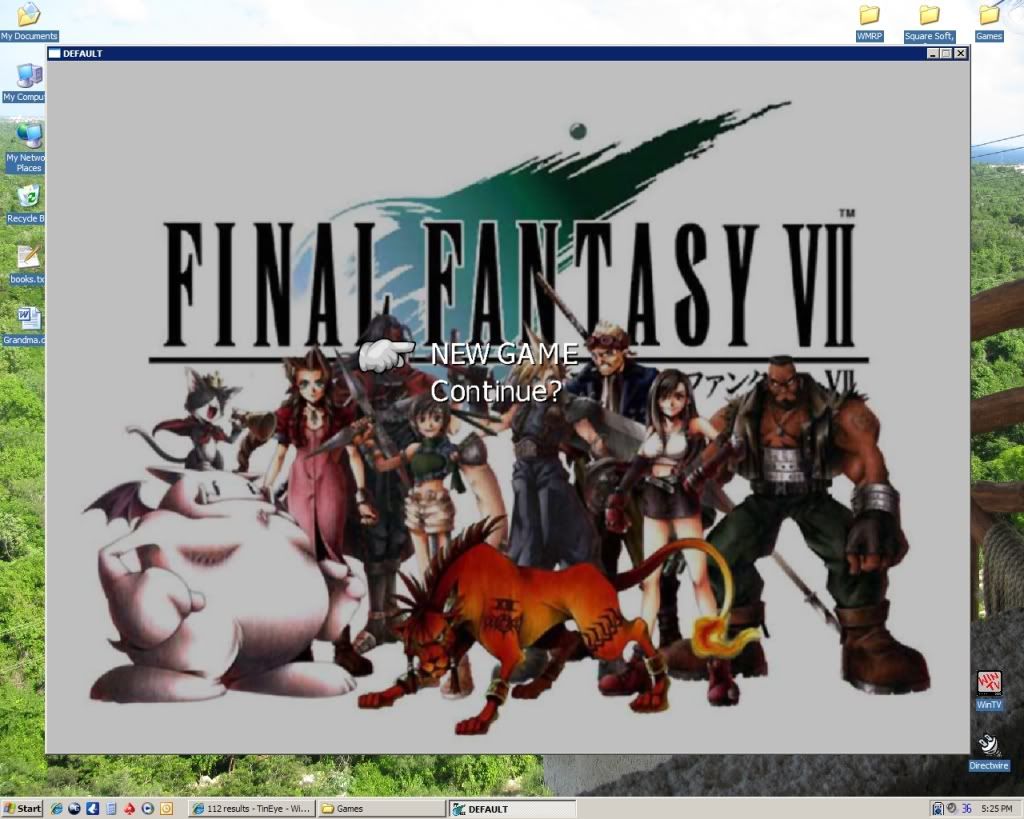Click the red spade quick launch icon
Viewport: 1024px width, 819px height.
[x=129, y=809]
